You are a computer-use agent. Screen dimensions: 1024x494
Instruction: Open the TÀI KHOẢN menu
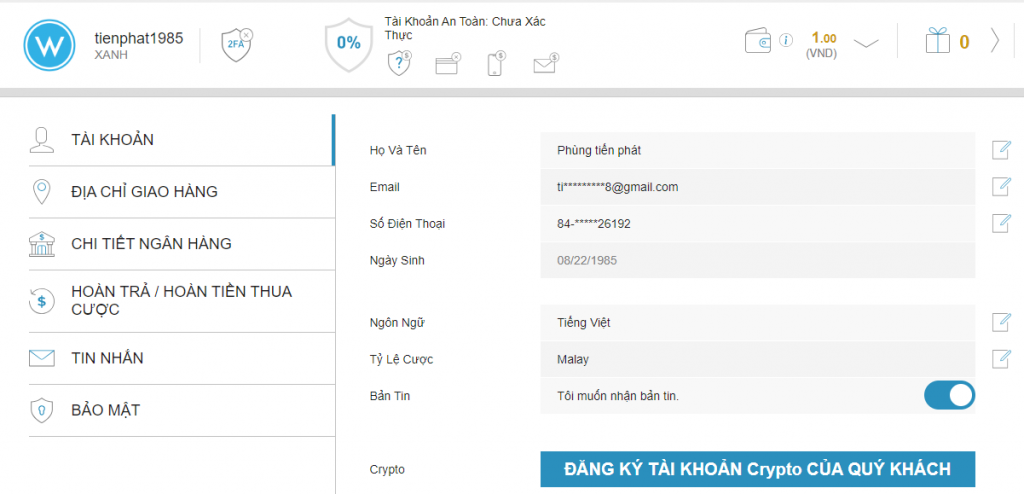[181, 140]
